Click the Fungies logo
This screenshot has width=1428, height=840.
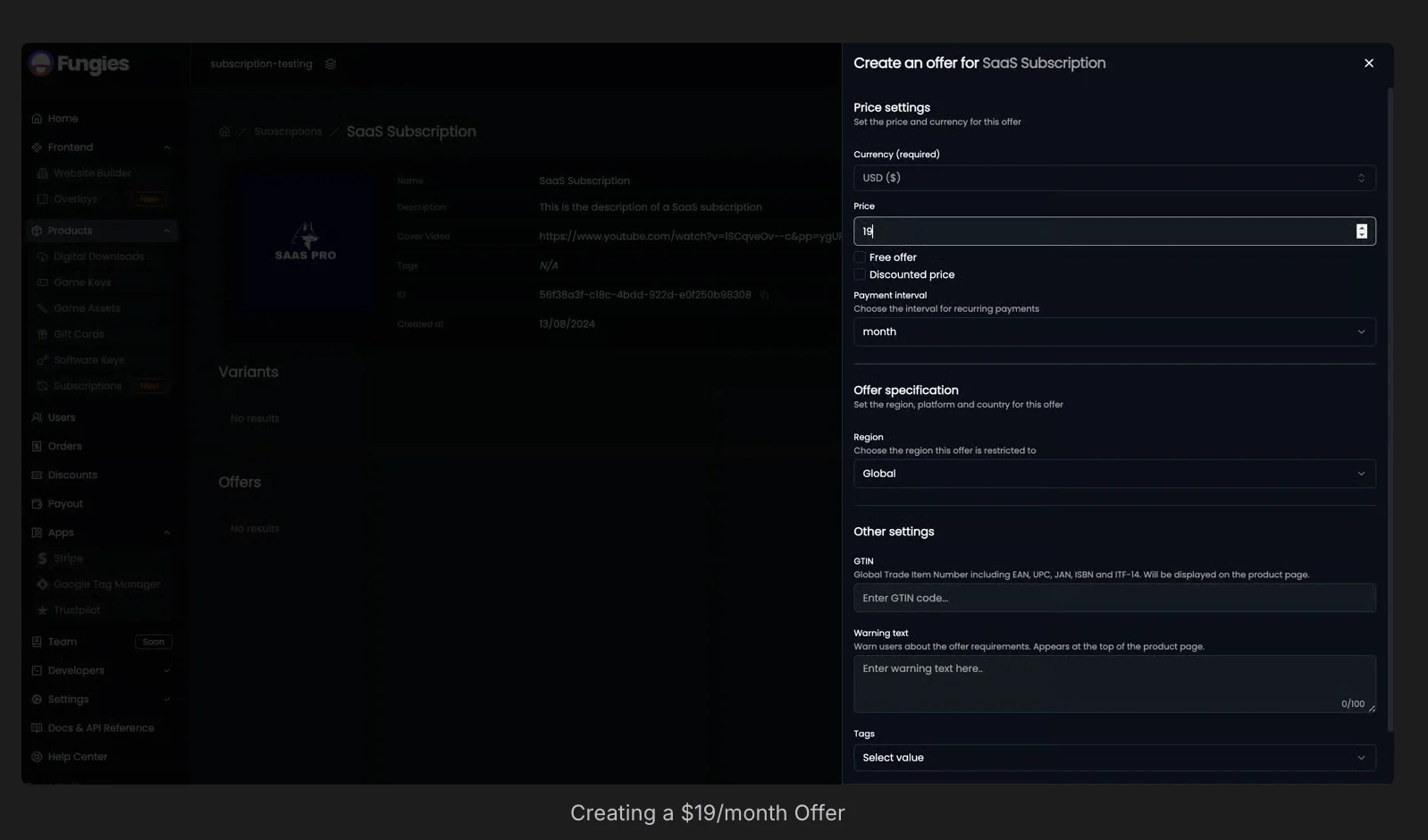[x=79, y=63]
